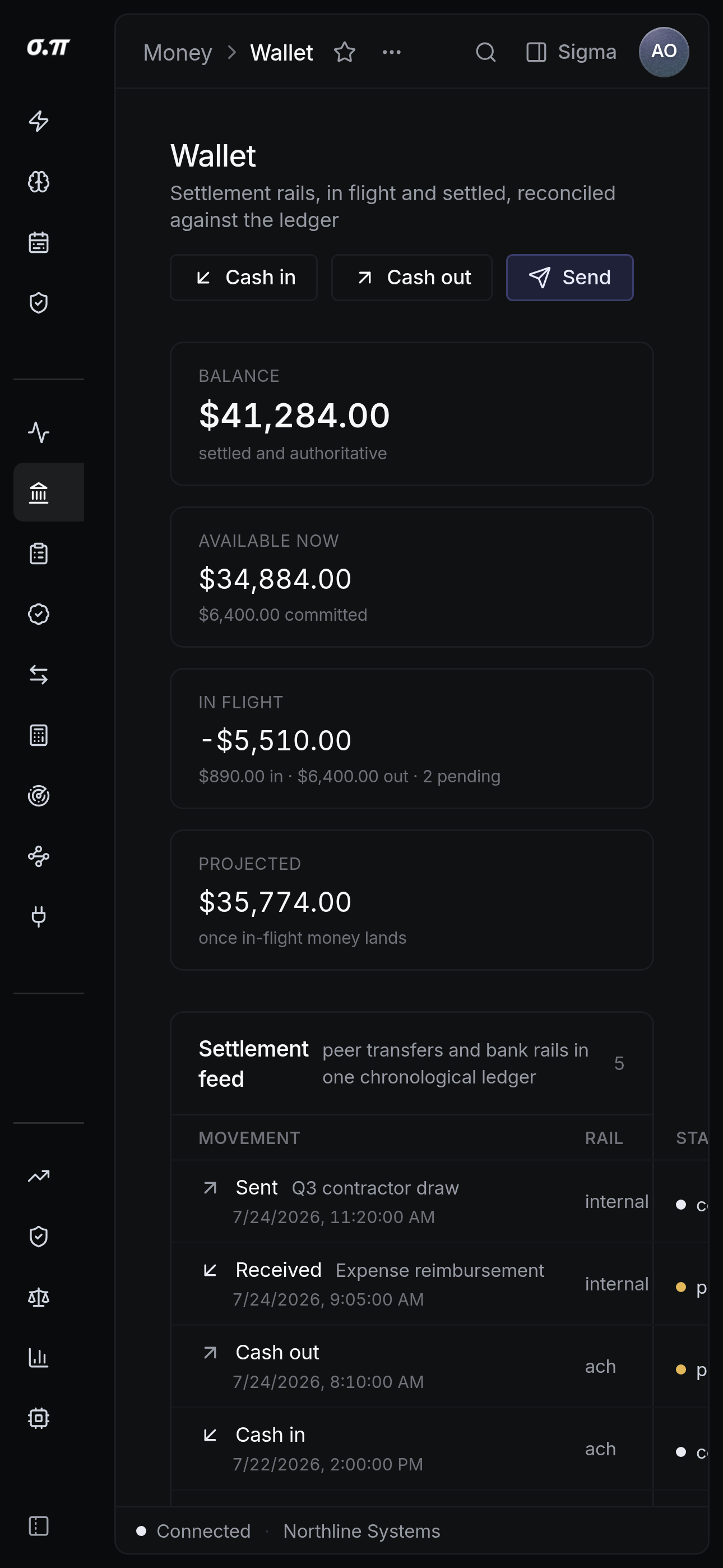
Task: Open the plug integrations sidebar icon
Action: point(39,917)
